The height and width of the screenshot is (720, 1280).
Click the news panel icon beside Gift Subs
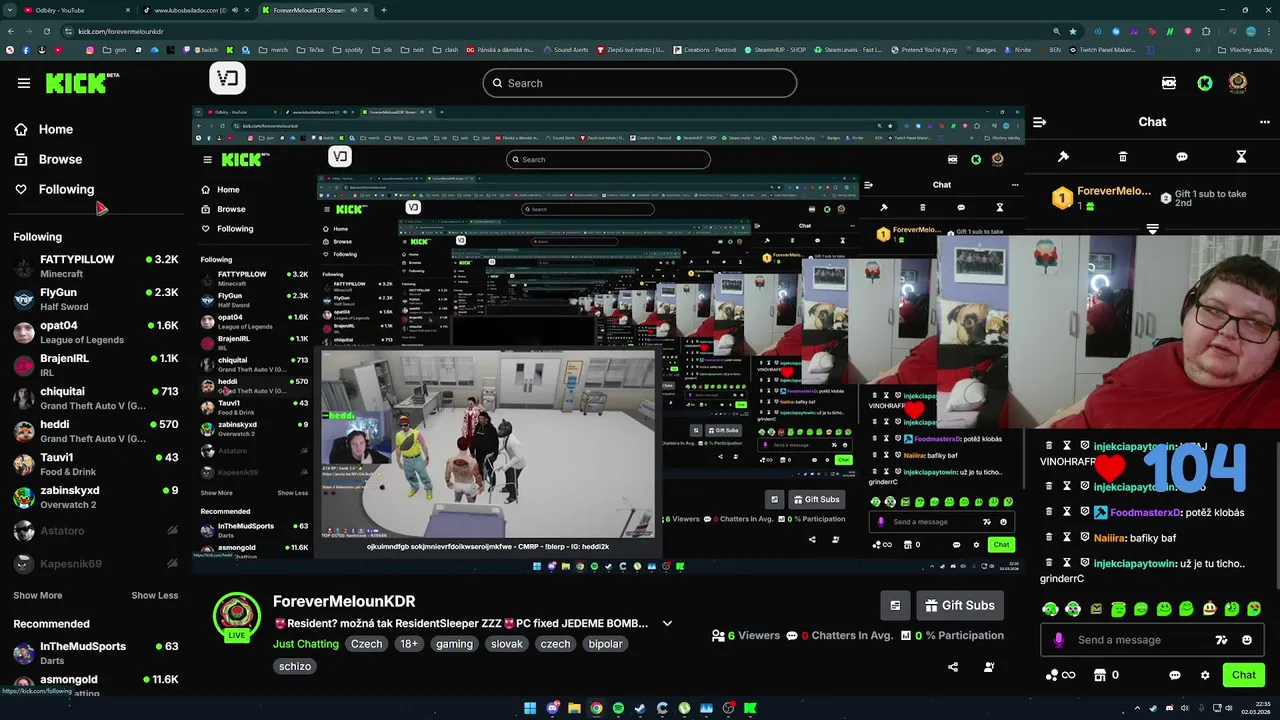point(895,605)
